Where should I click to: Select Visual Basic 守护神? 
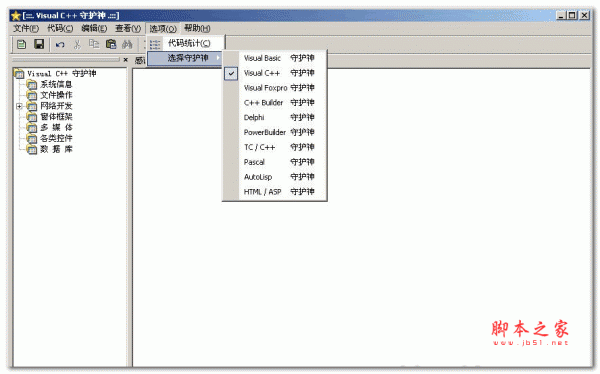pos(275,58)
